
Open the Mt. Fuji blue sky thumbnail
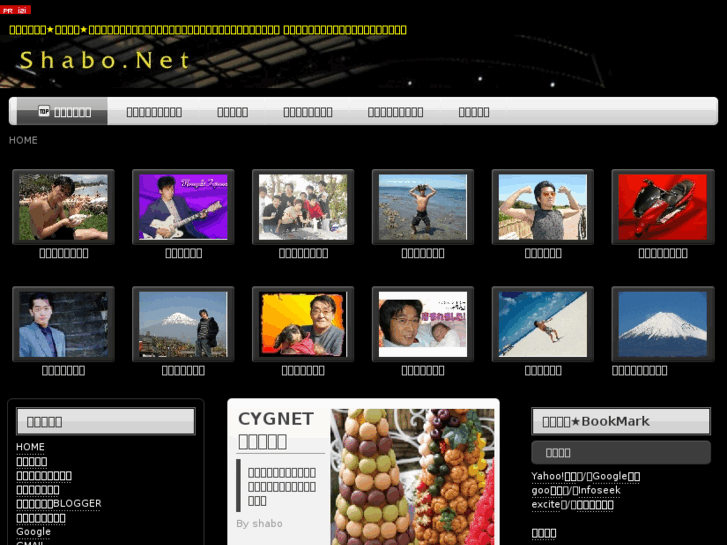663,324
